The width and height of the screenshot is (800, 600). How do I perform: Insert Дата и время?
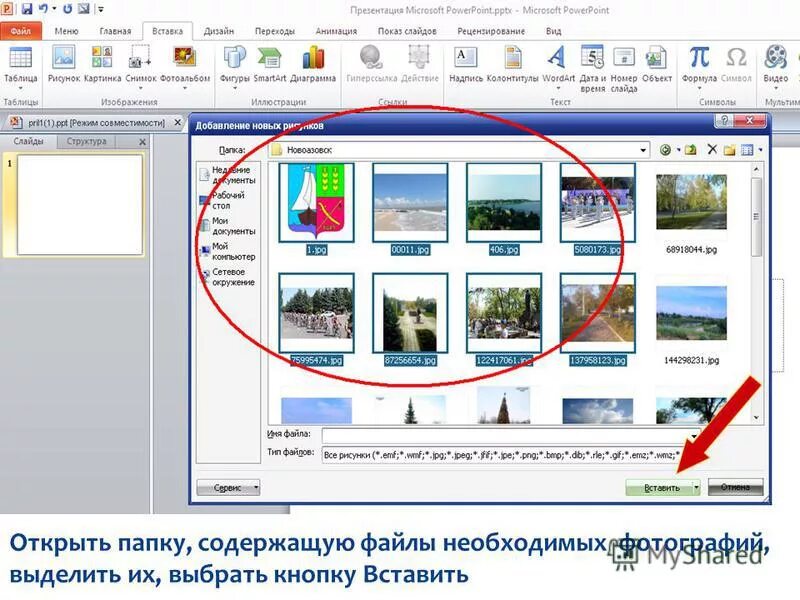coord(592,69)
